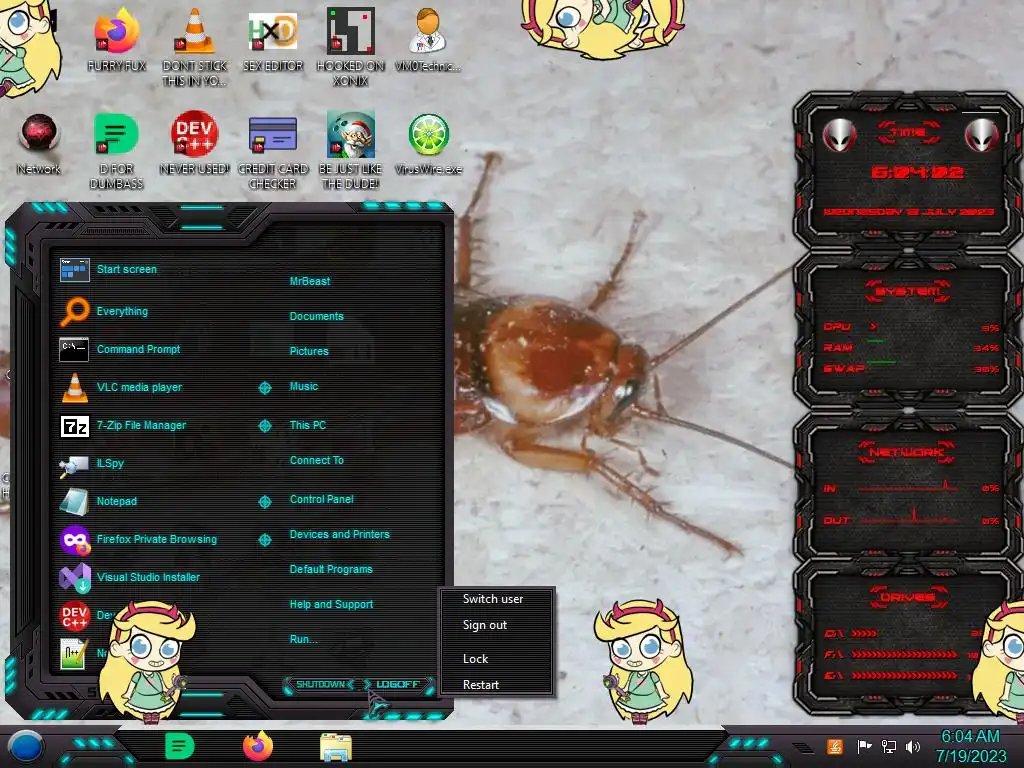Expand the 7-Zip File Manager jump list arrow
The width and height of the screenshot is (1024, 768).
(265, 426)
